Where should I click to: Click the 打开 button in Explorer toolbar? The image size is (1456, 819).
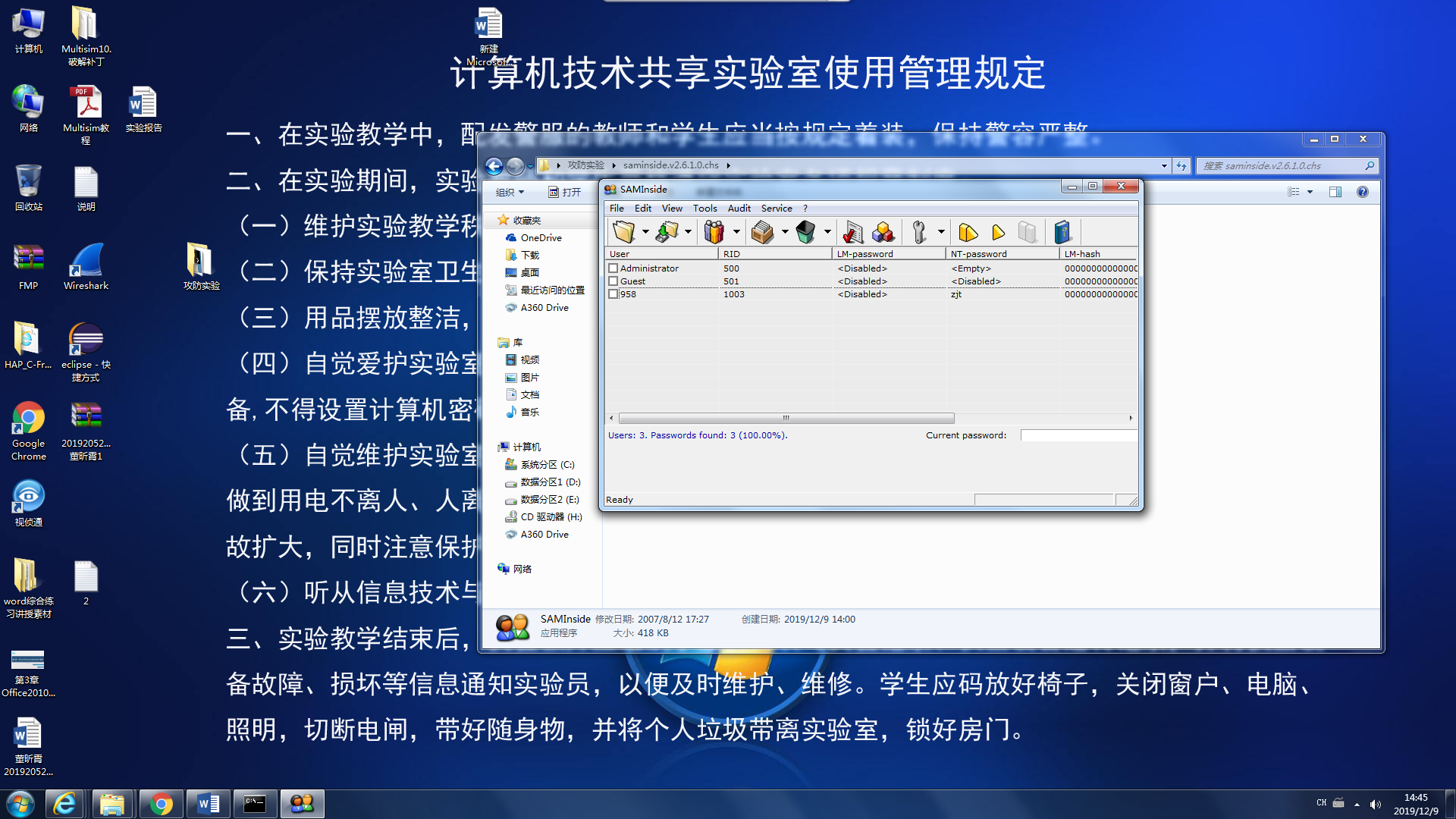point(565,193)
